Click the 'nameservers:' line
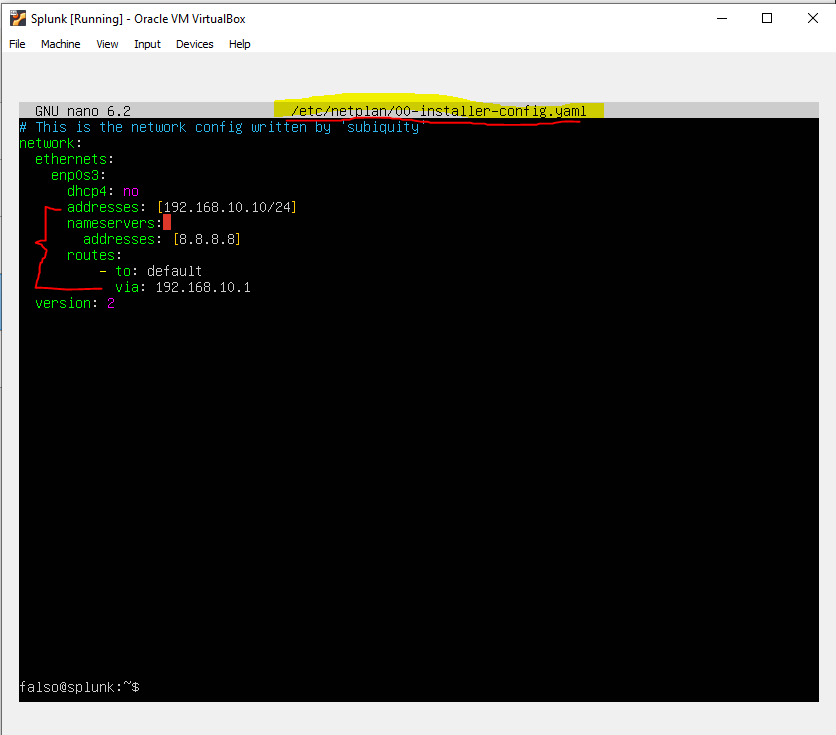 point(115,223)
